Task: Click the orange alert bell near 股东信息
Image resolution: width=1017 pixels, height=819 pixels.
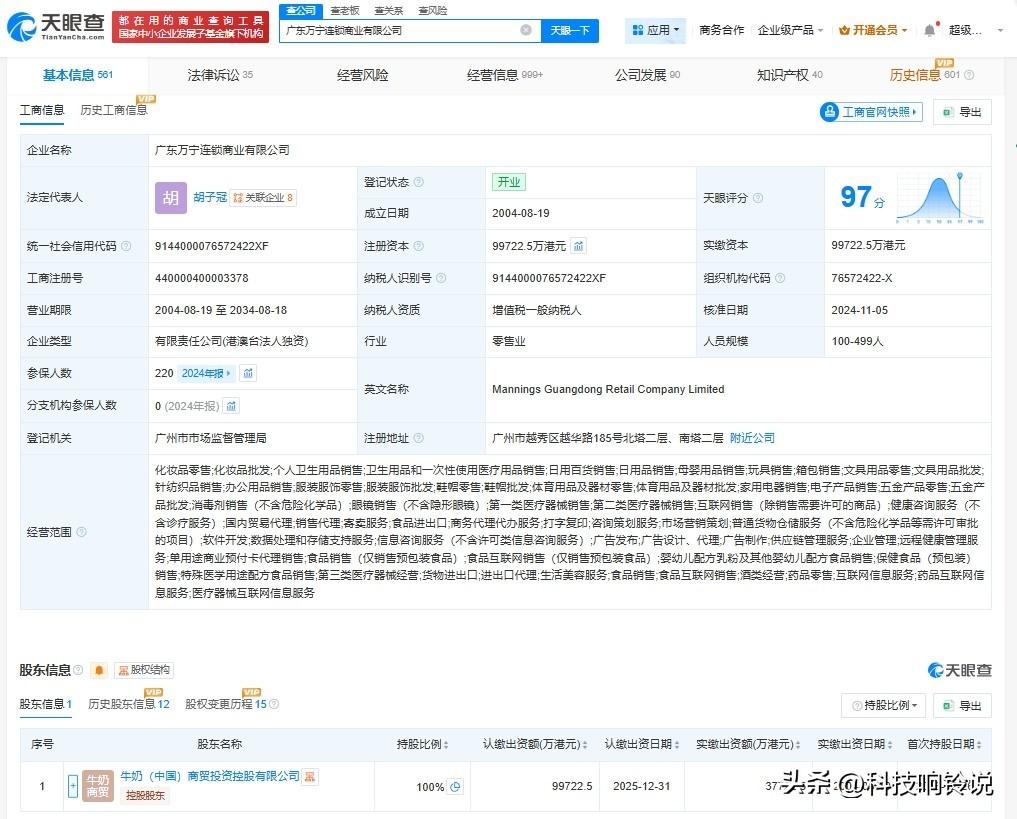Action: coord(99,670)
